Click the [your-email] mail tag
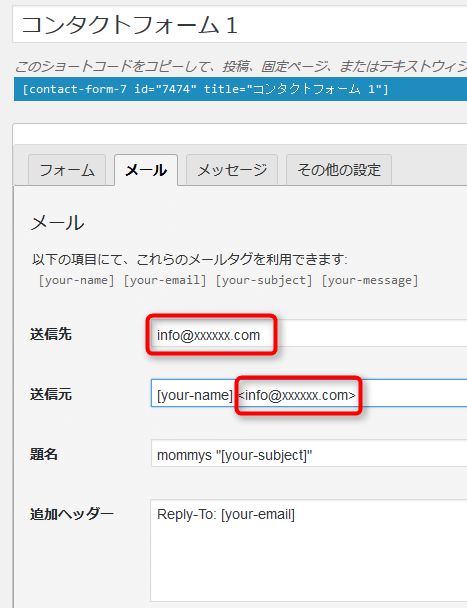 (165, 280)
